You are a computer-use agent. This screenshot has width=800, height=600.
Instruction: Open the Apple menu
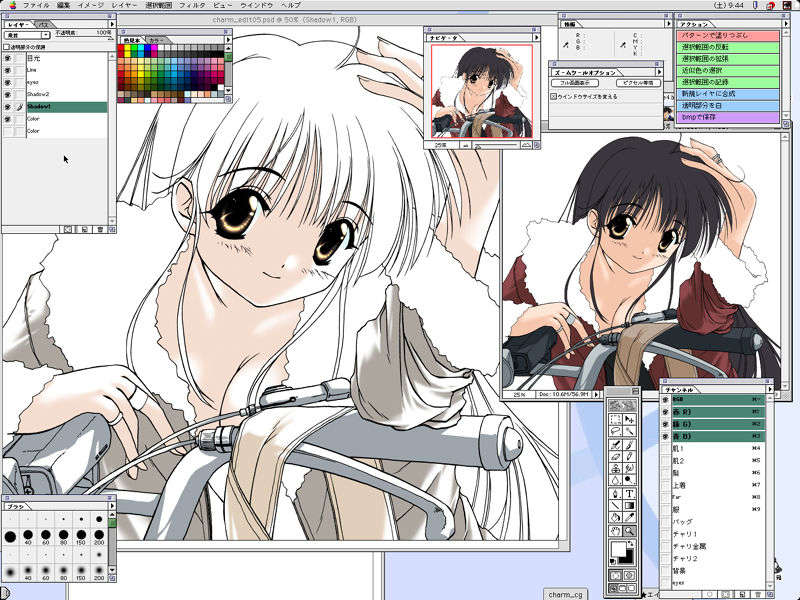(x=12, y=5)
